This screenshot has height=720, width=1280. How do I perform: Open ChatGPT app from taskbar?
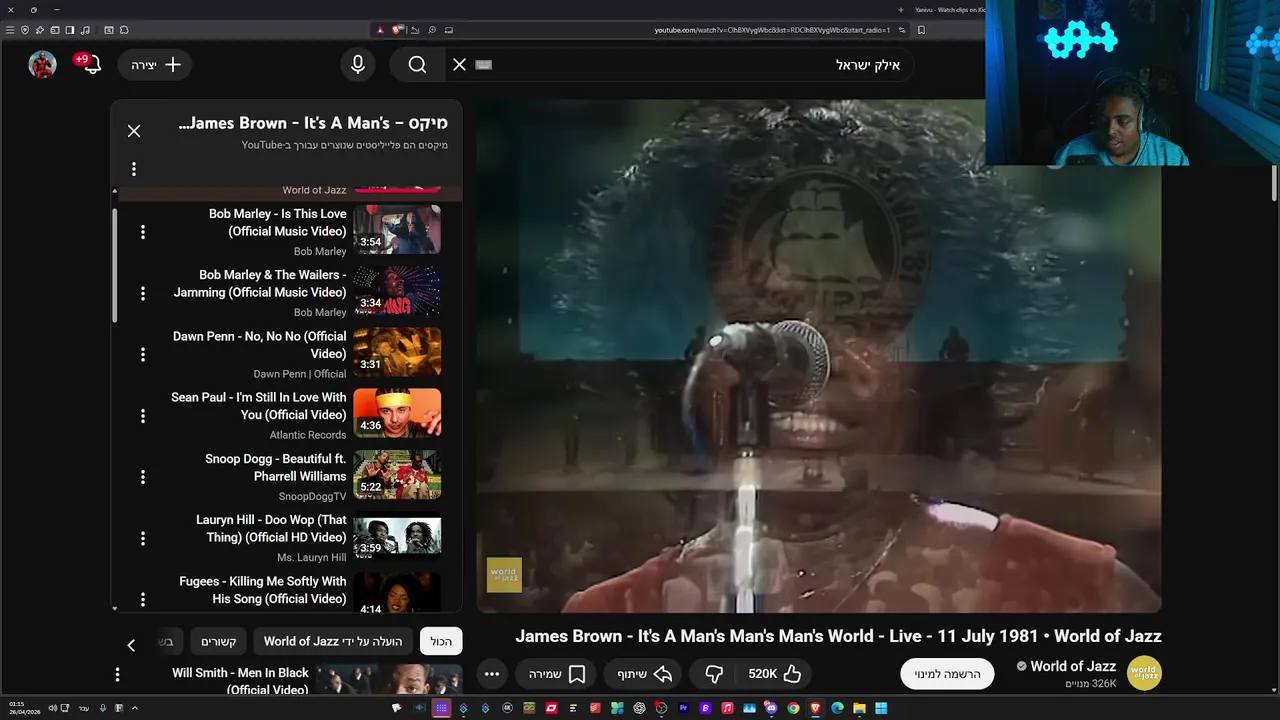point(639,708)
